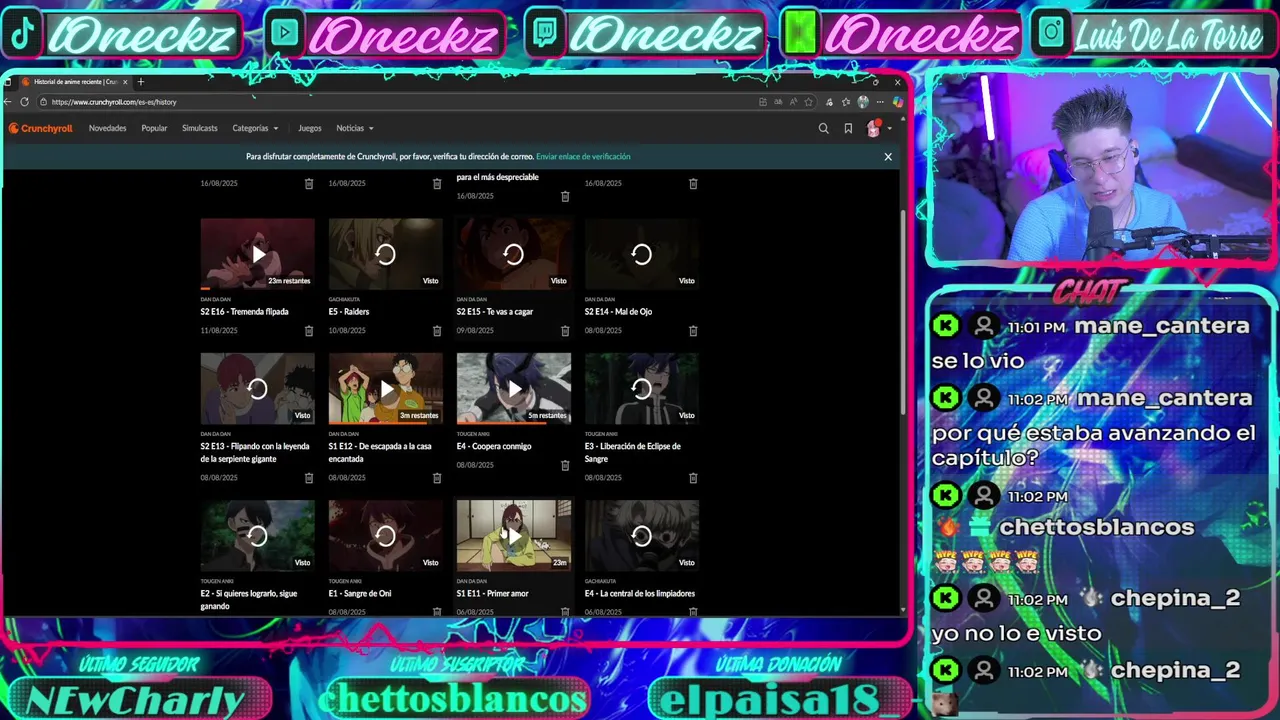Click the '23m restantes' label
This screenshot has height=720, width=1280.
click(289, 281)
